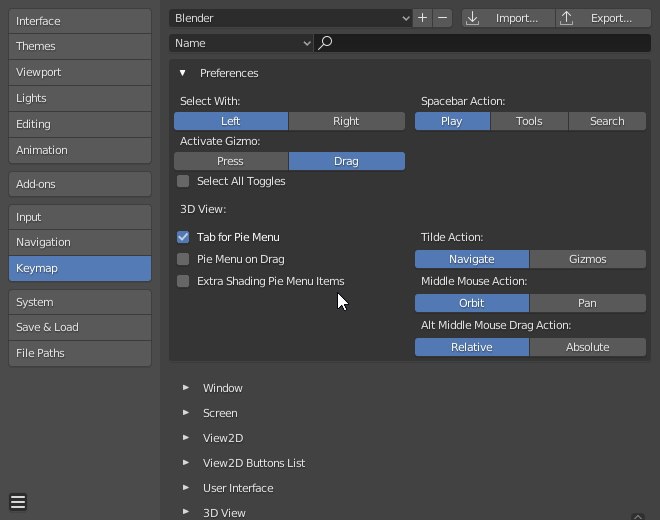
Task: Click the hamburger menu icon at bottom left
Action: [18, 501]
